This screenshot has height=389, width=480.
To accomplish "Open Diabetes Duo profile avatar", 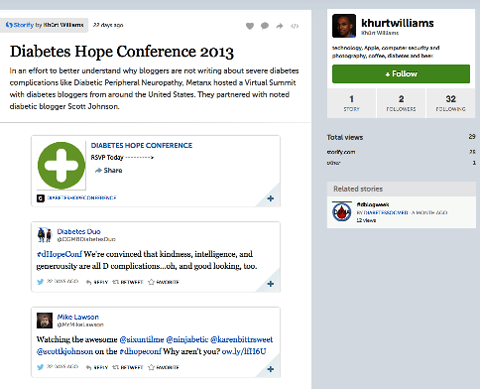I will [44, 235].
